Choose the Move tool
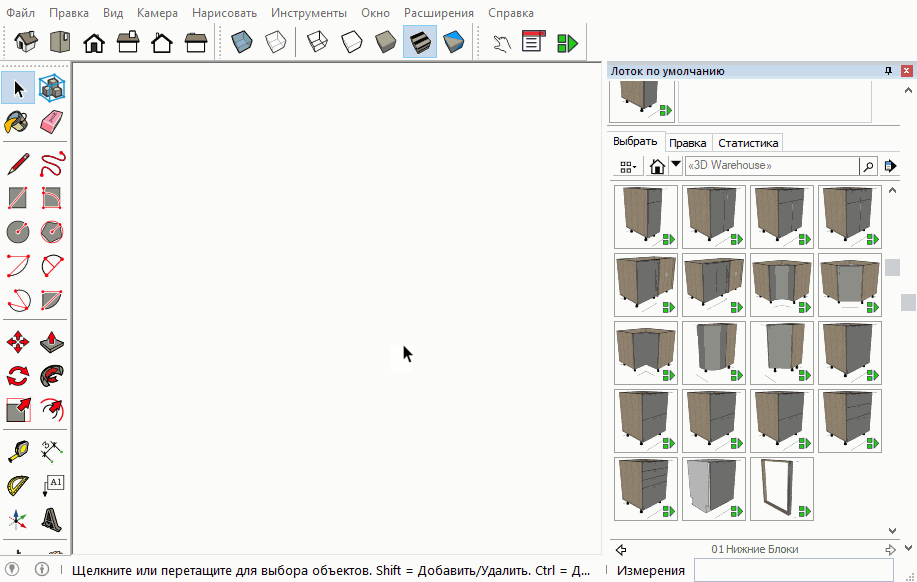Screen dimensions: 917x582 [18, 342]
